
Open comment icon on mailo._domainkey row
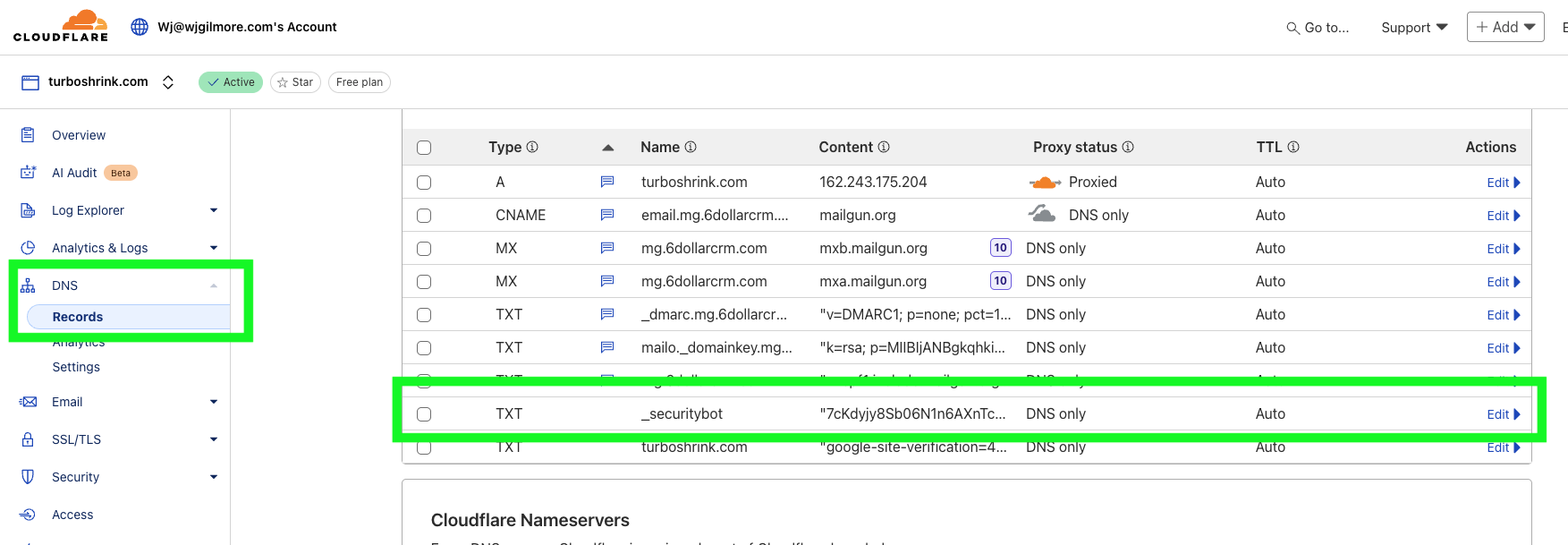point(607,347)
